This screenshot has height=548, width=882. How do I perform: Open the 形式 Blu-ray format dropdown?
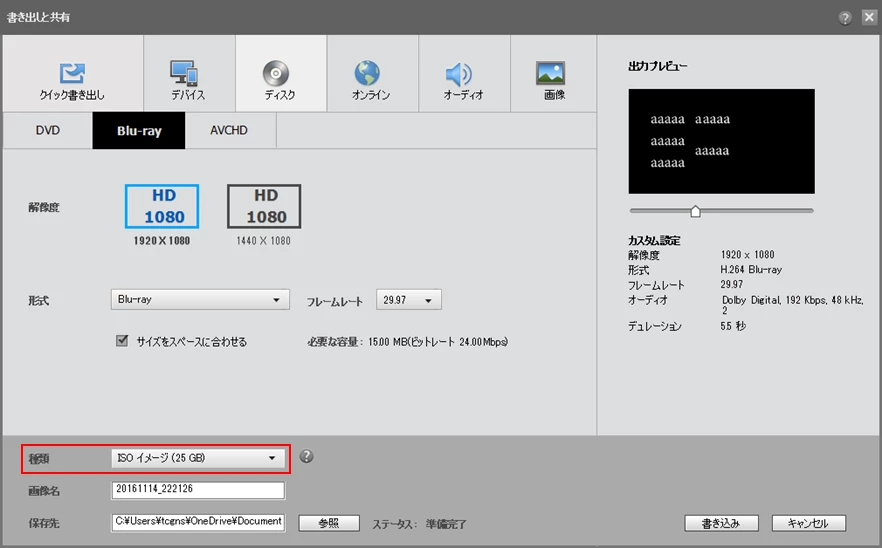200,299
